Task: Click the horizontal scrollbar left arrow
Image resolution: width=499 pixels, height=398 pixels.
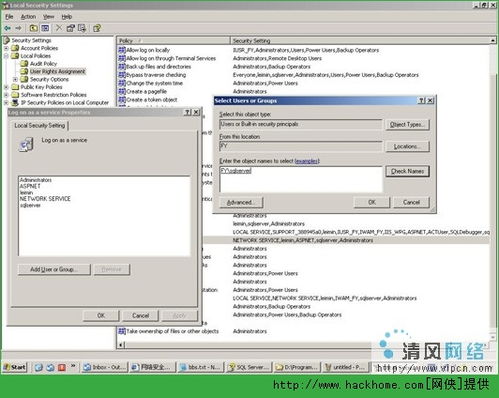Action: click(x=121, y=345)
